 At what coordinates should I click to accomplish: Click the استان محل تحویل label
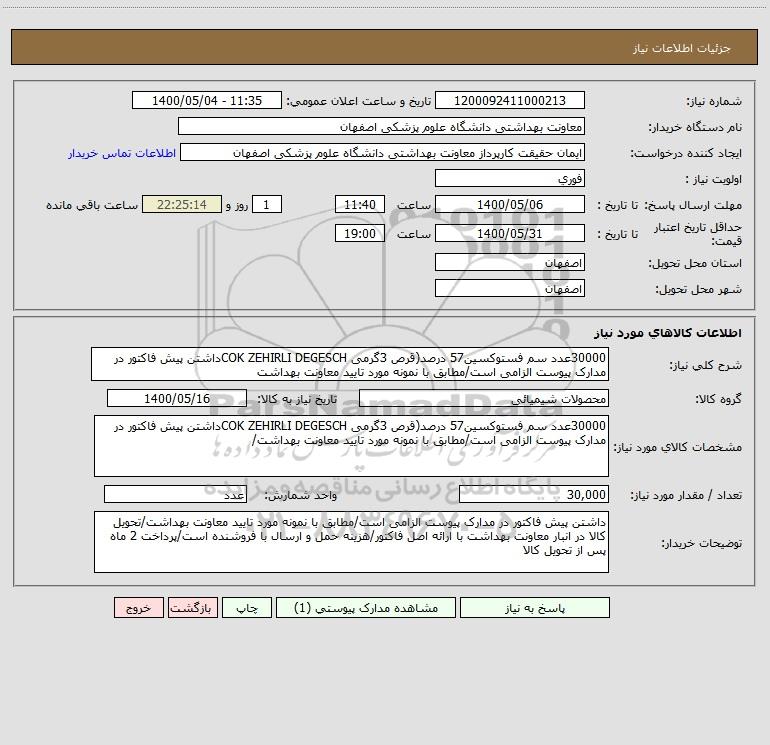click(695, 264)
